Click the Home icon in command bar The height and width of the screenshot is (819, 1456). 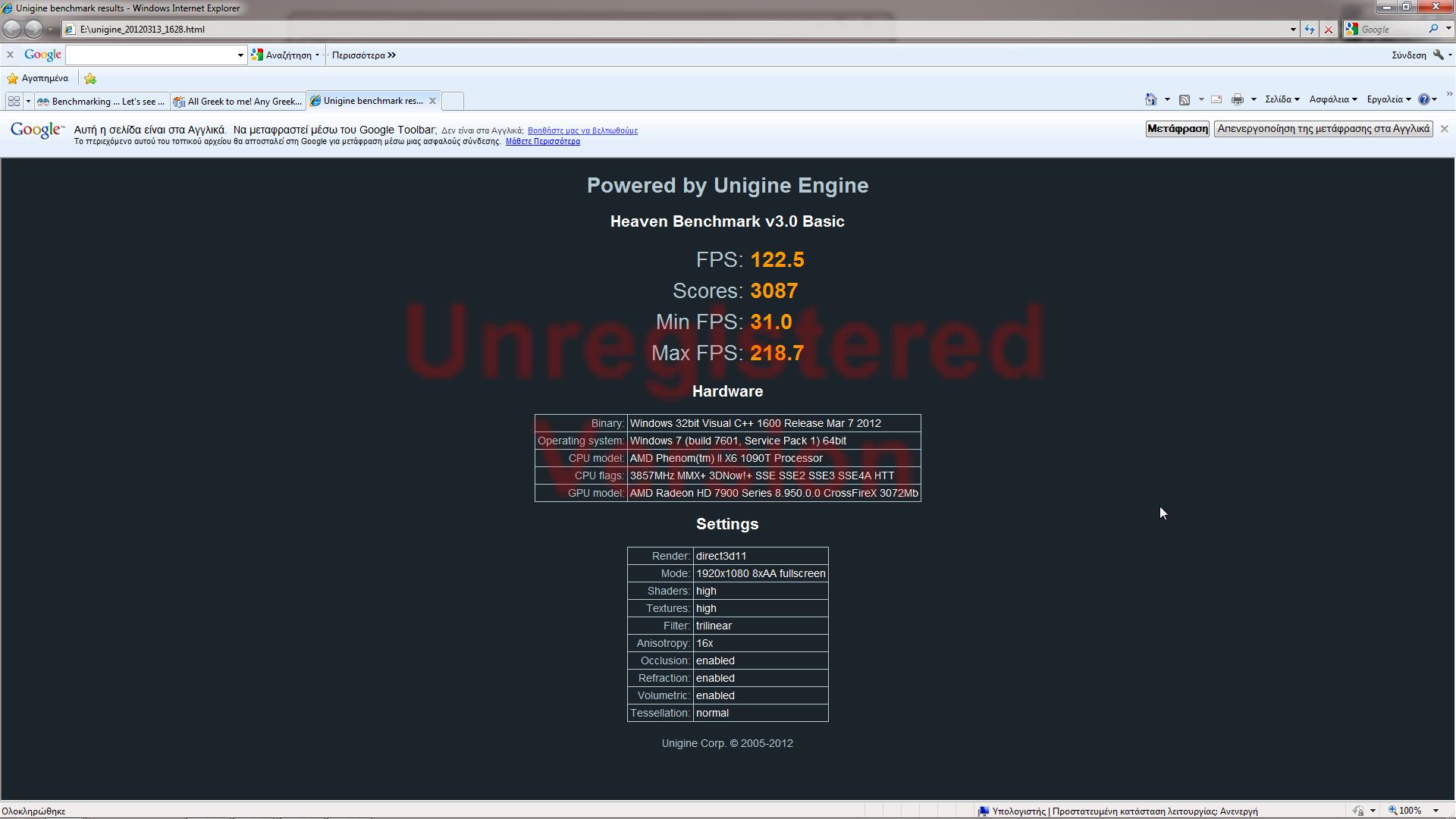(x=1150, y=99)
